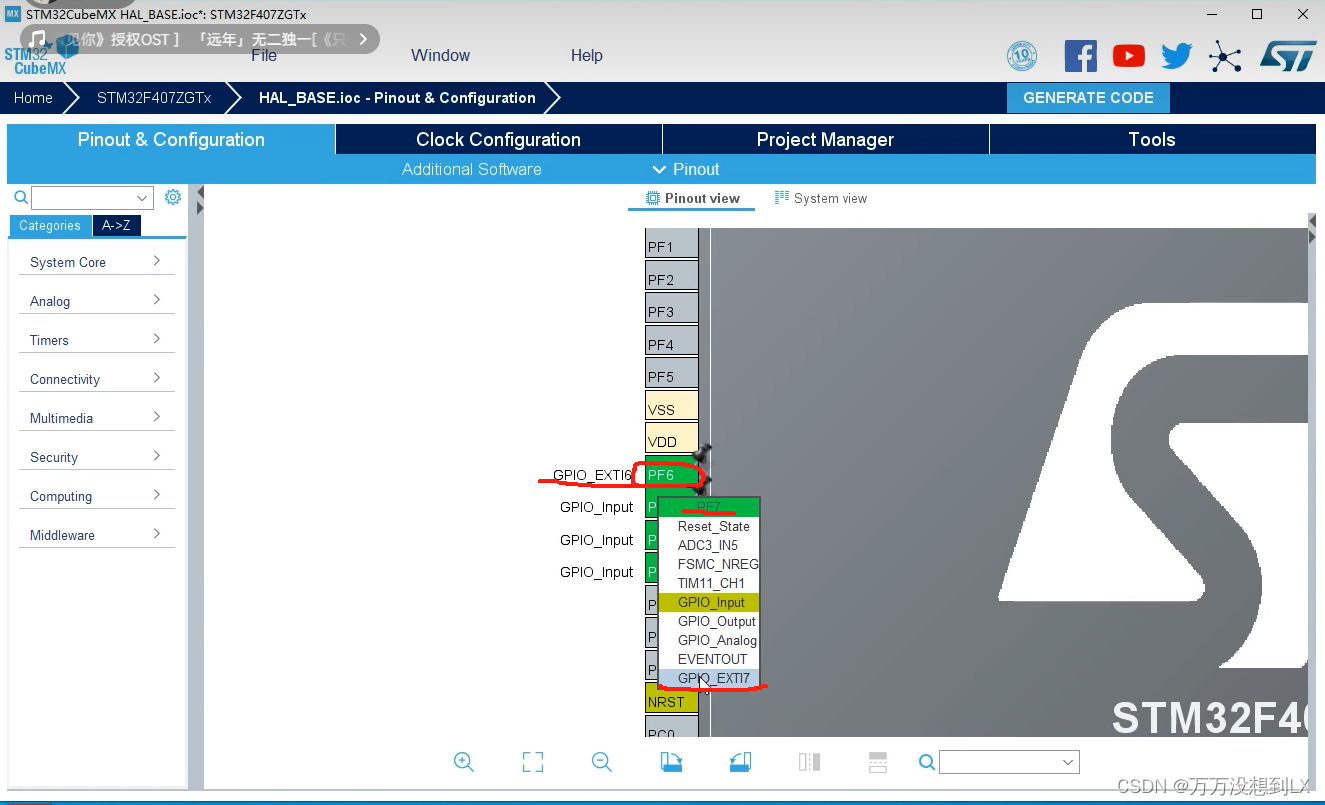
Task: Open the categories settings gear icon
Action: (172, 197)
